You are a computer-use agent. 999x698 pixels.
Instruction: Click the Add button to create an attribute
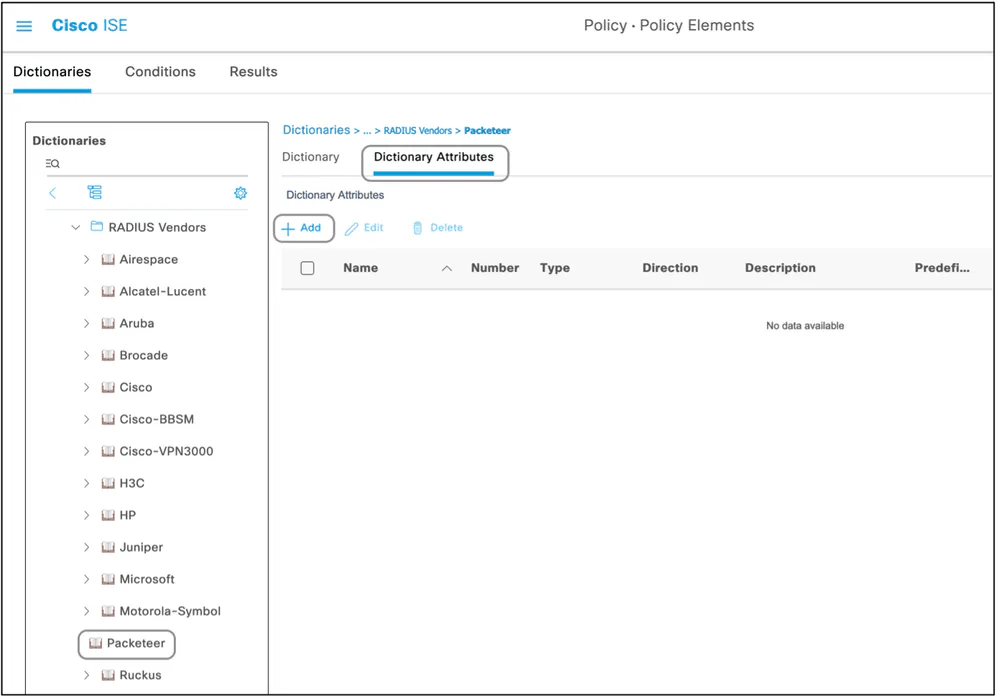click(303, 228)
